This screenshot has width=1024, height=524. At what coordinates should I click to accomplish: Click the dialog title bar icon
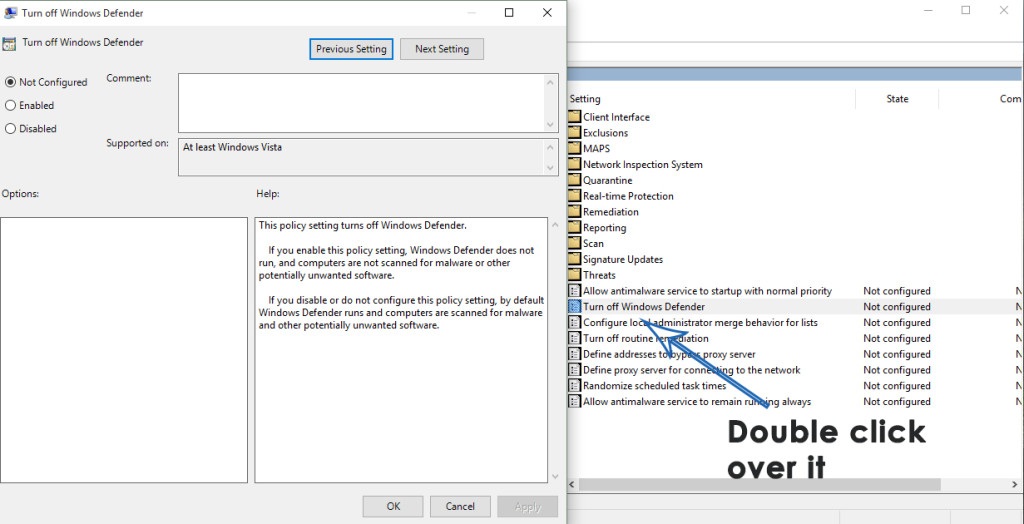(x=10, y=12)
